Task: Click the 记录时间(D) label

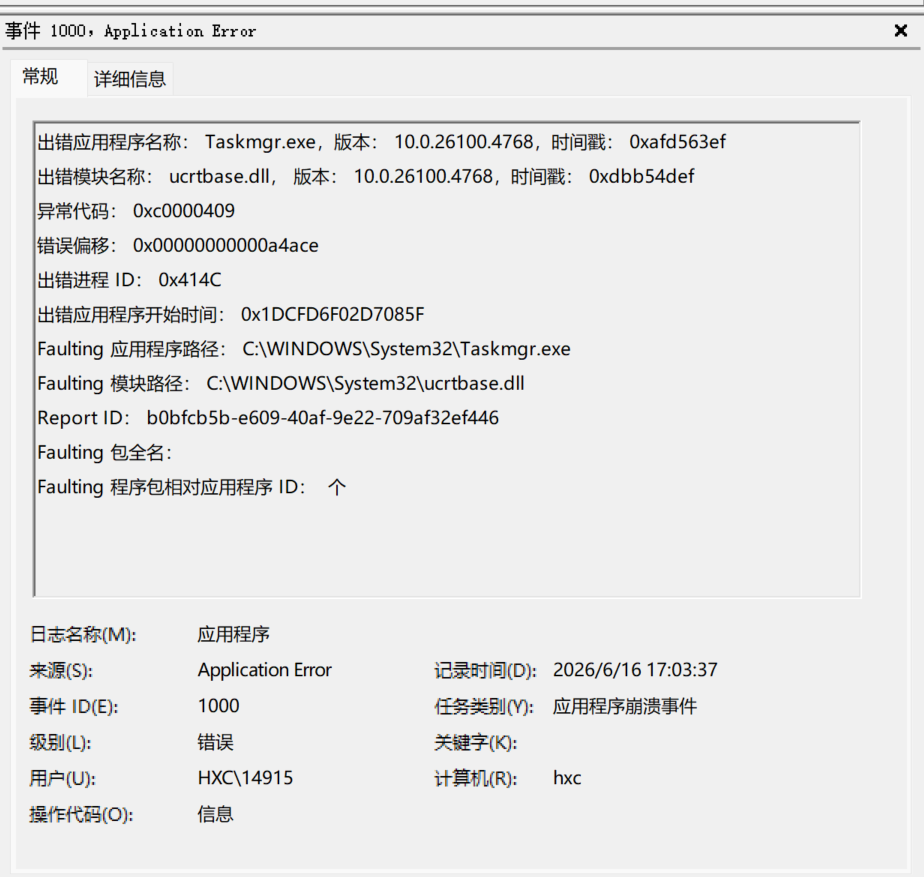Action: click(486, 671)
